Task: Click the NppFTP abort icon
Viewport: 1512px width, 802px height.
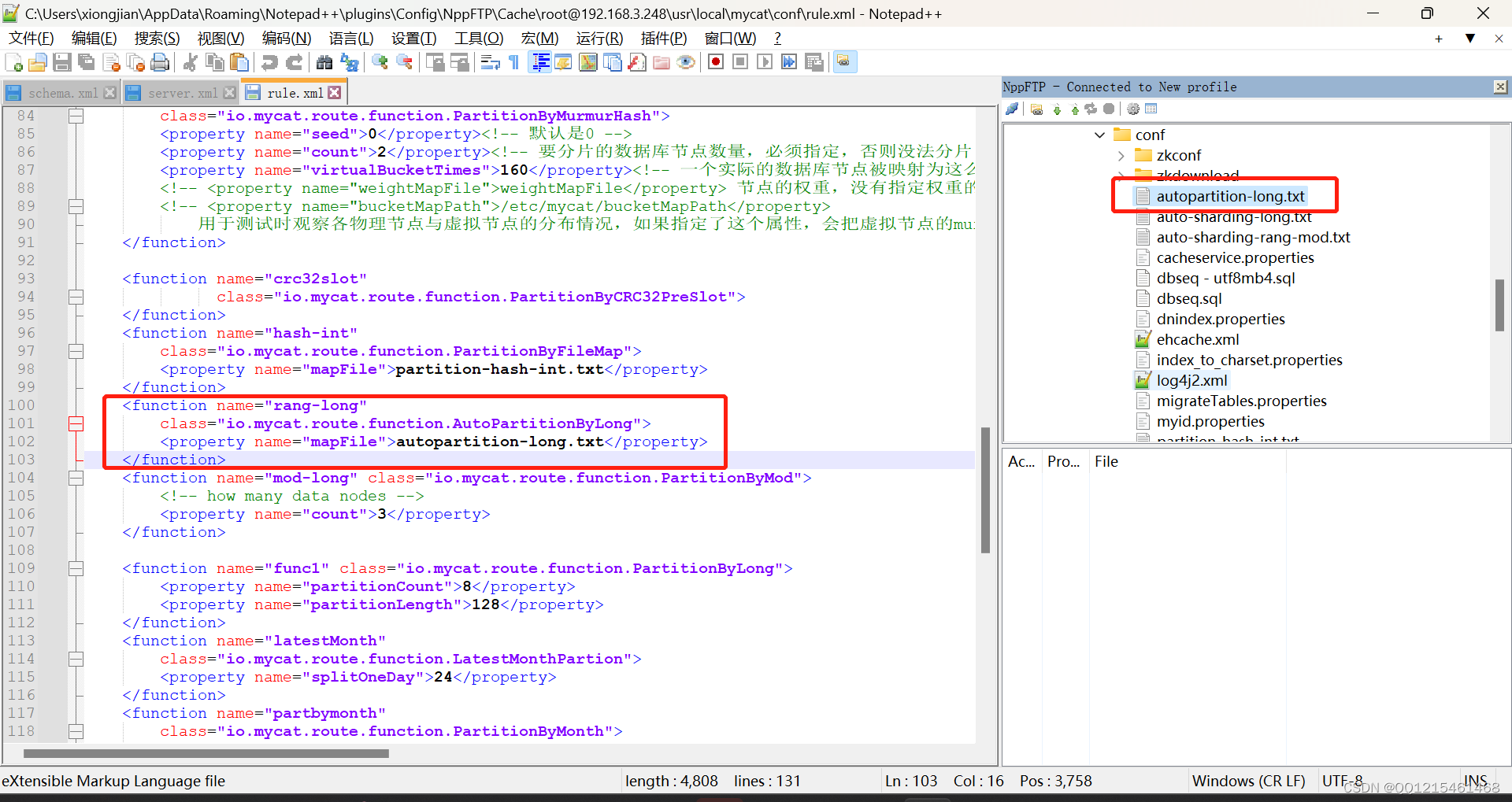Action: click(x=1109, y=109)
